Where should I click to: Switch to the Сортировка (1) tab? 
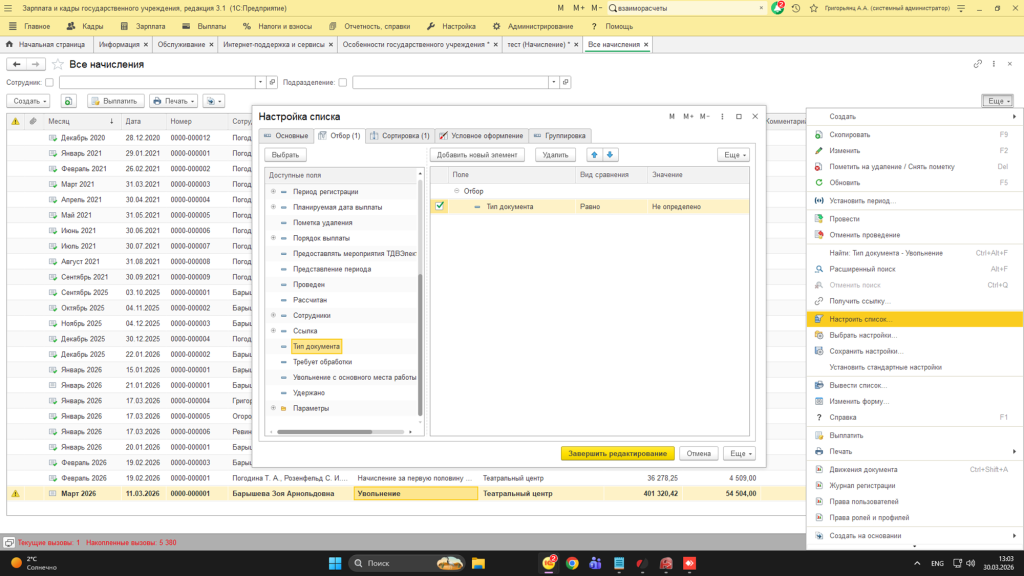[400, 135]
